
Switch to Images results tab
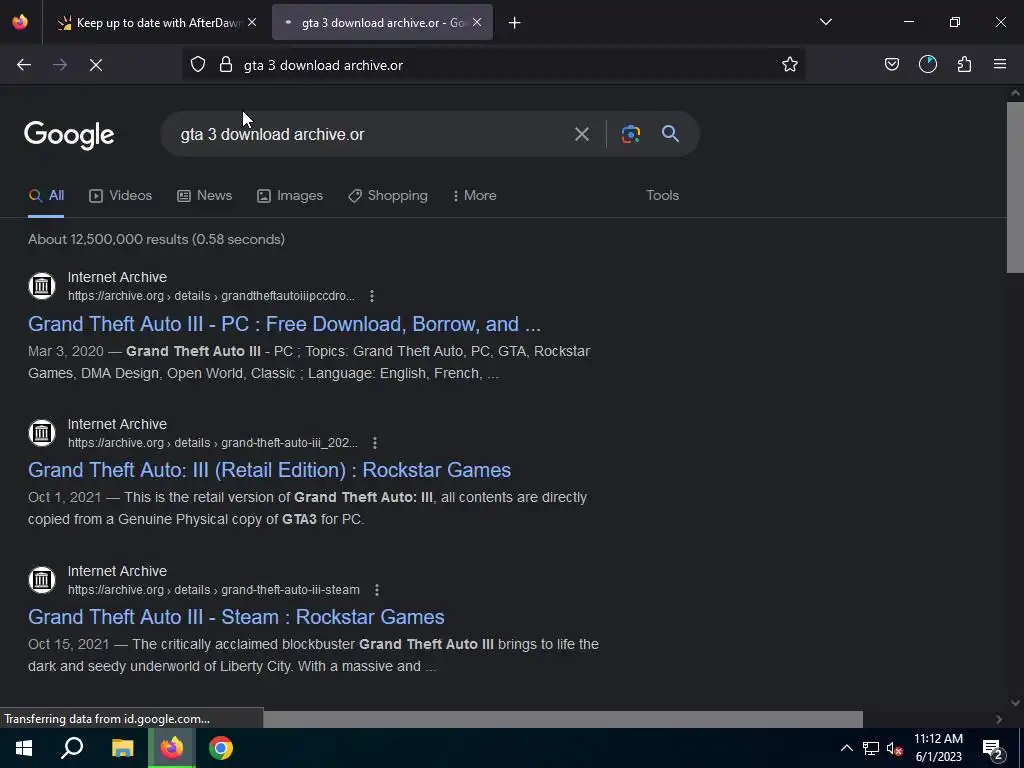(x=290, y=196)
